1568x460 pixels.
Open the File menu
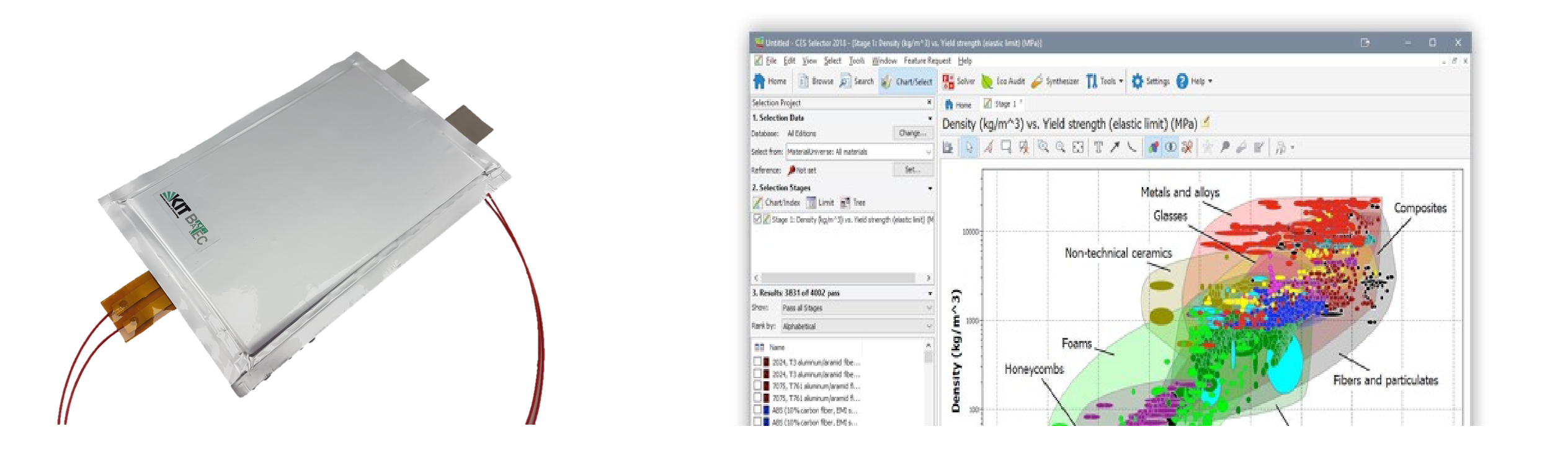tap(771, 61)
